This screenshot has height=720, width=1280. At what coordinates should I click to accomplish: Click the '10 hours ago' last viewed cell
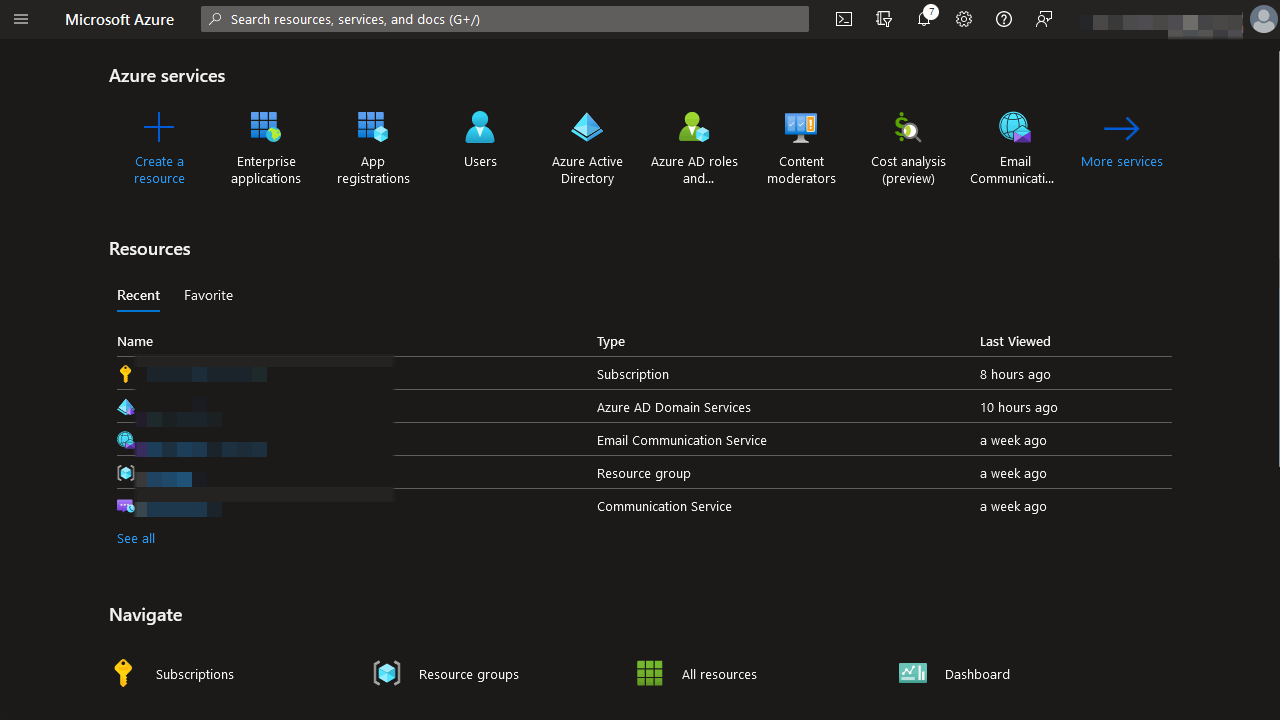1019,407
